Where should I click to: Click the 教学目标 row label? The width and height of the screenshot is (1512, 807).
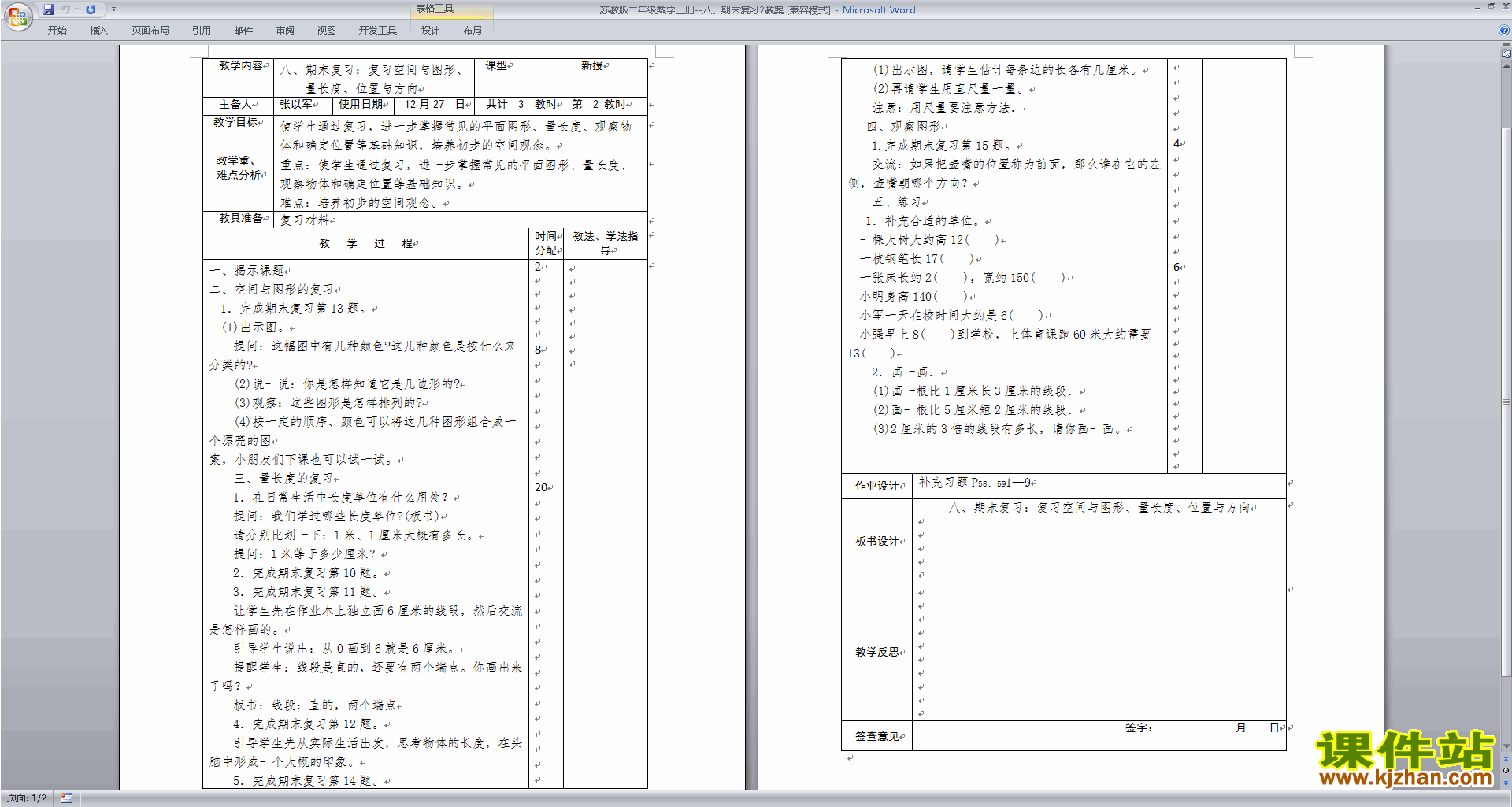[236, 122]
